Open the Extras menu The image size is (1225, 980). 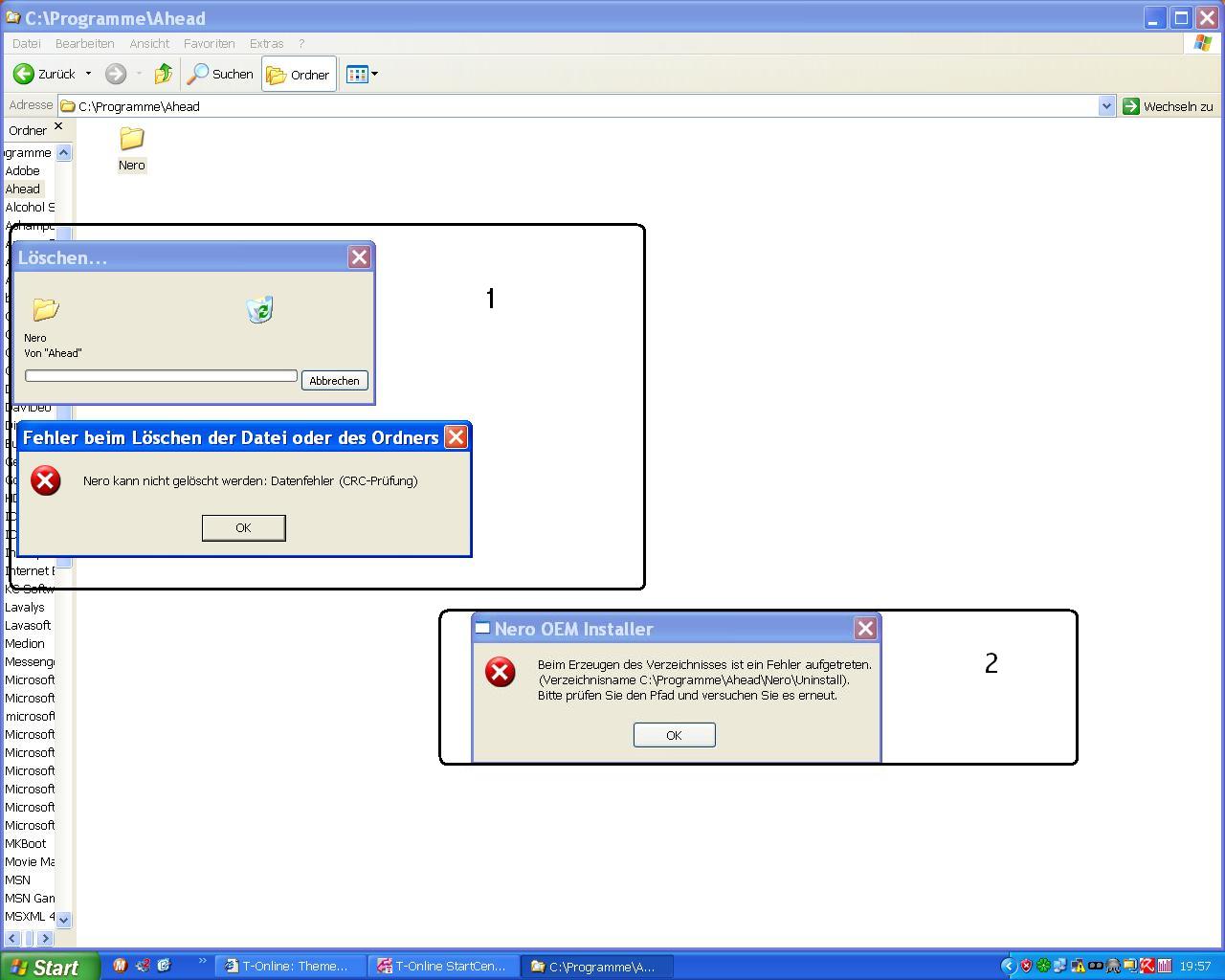click(266, 43)
